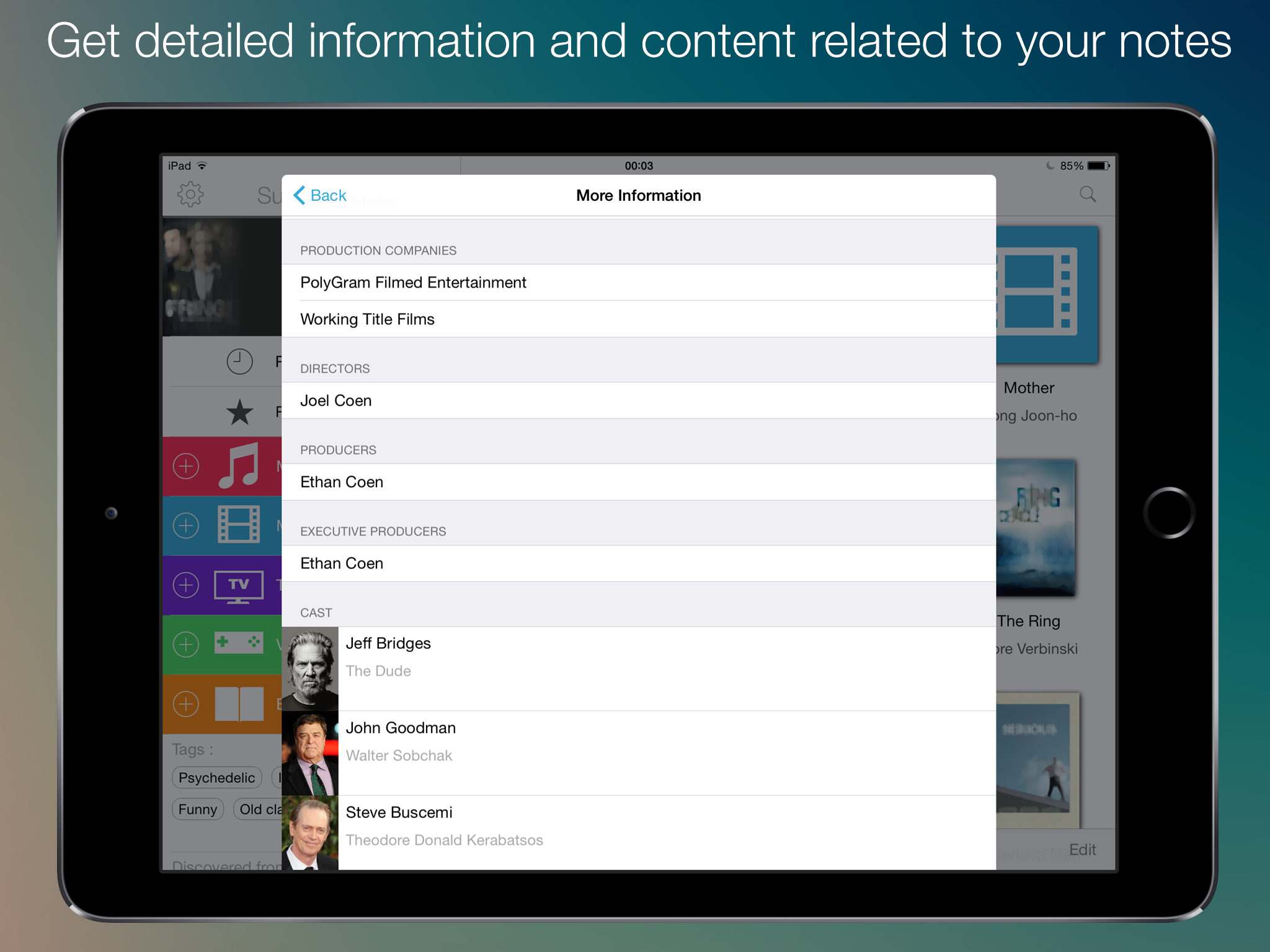Open the film strip movies category
Screen dimensions: 1270x952
click(239, 524)
